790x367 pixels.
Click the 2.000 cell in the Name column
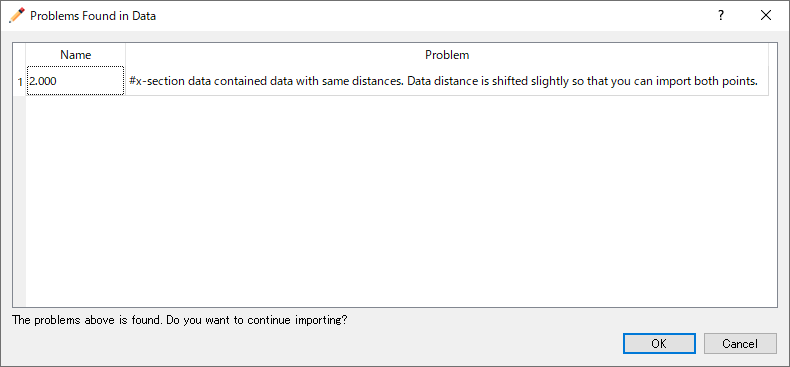tap(75, 81)
